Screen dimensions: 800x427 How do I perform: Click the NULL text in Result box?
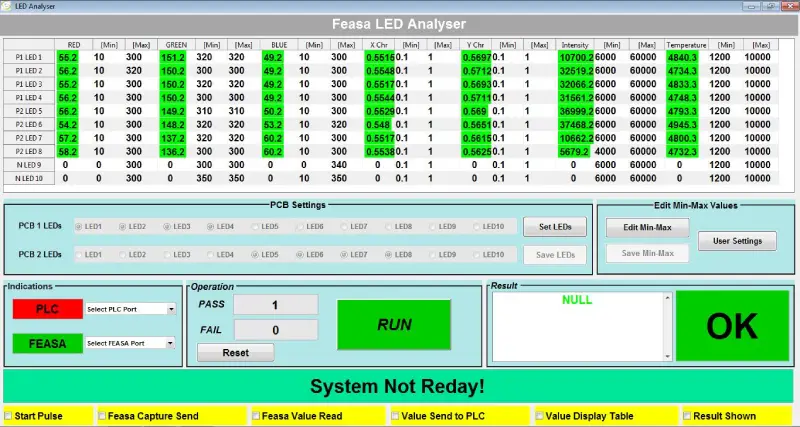577,300
